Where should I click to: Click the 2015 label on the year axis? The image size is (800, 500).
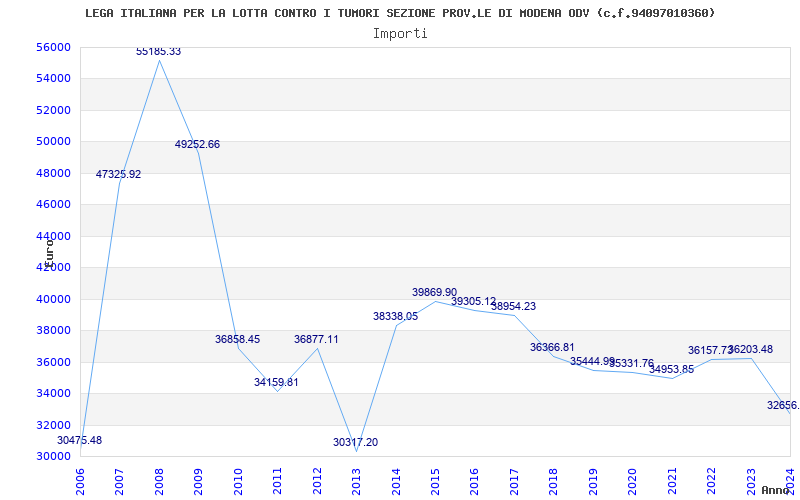(x=435, y=482)
